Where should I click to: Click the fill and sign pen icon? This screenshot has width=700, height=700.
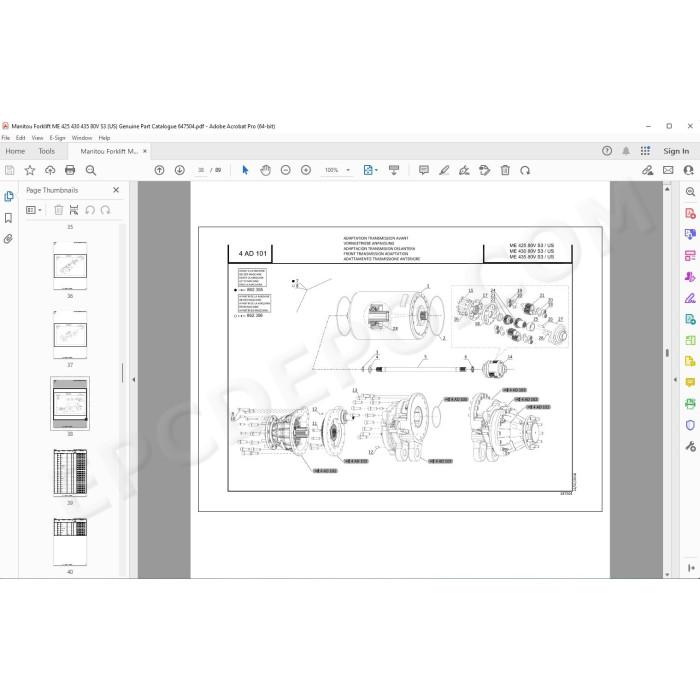pyautogui.click(x=647, y=170)
